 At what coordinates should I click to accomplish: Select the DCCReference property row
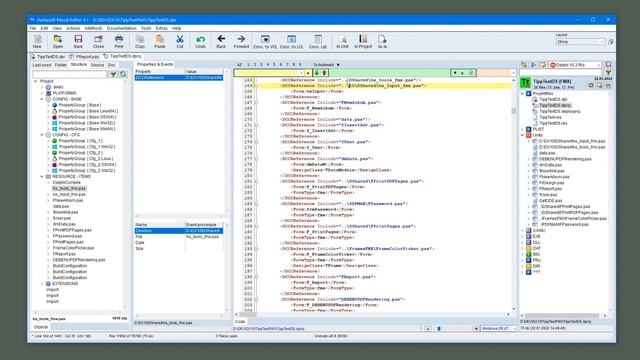coord(179,78)
